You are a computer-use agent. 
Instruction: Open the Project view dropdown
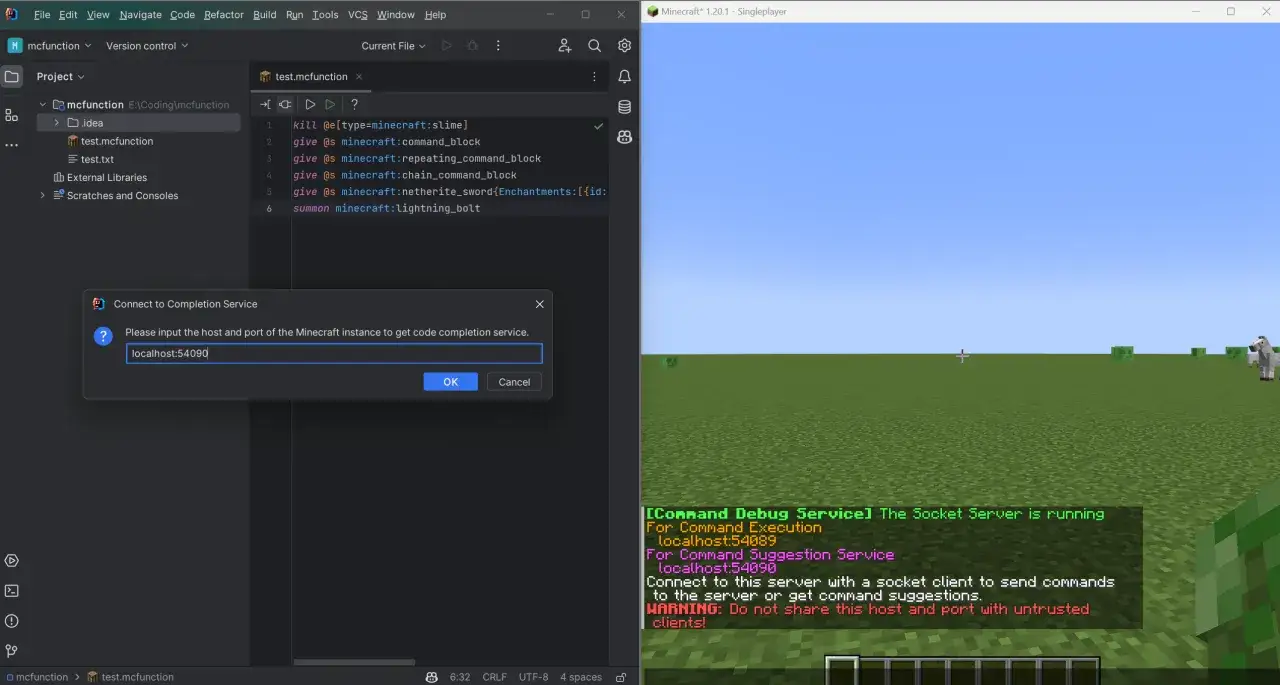tap(60, 76)
